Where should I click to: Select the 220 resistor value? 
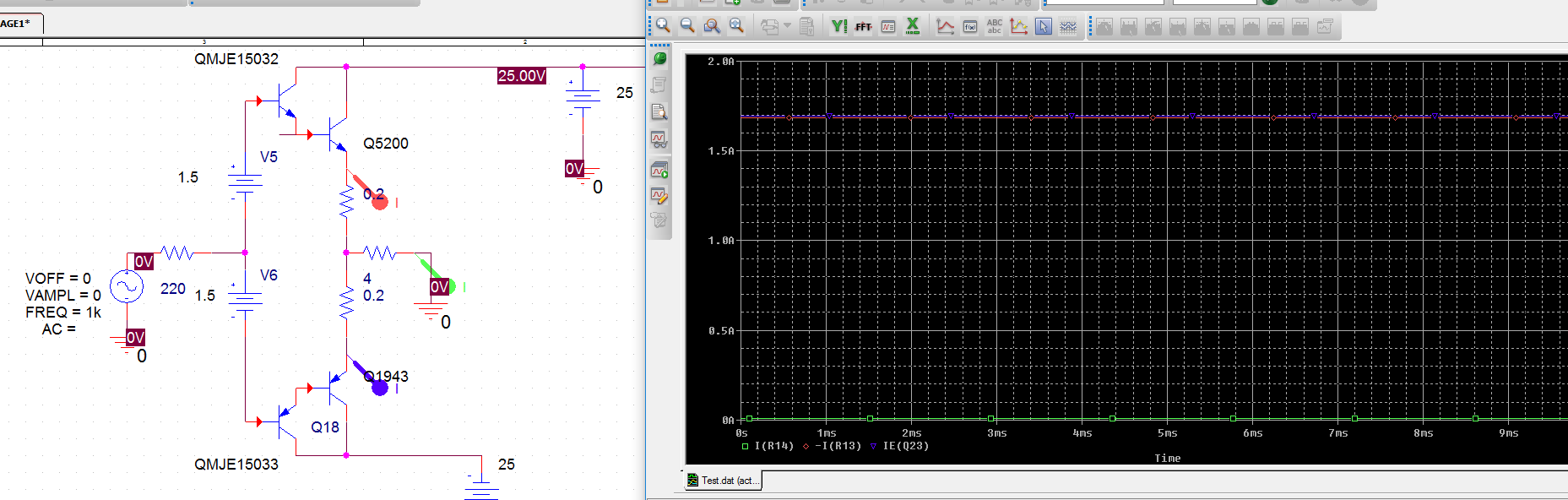(x=173, y=289)
